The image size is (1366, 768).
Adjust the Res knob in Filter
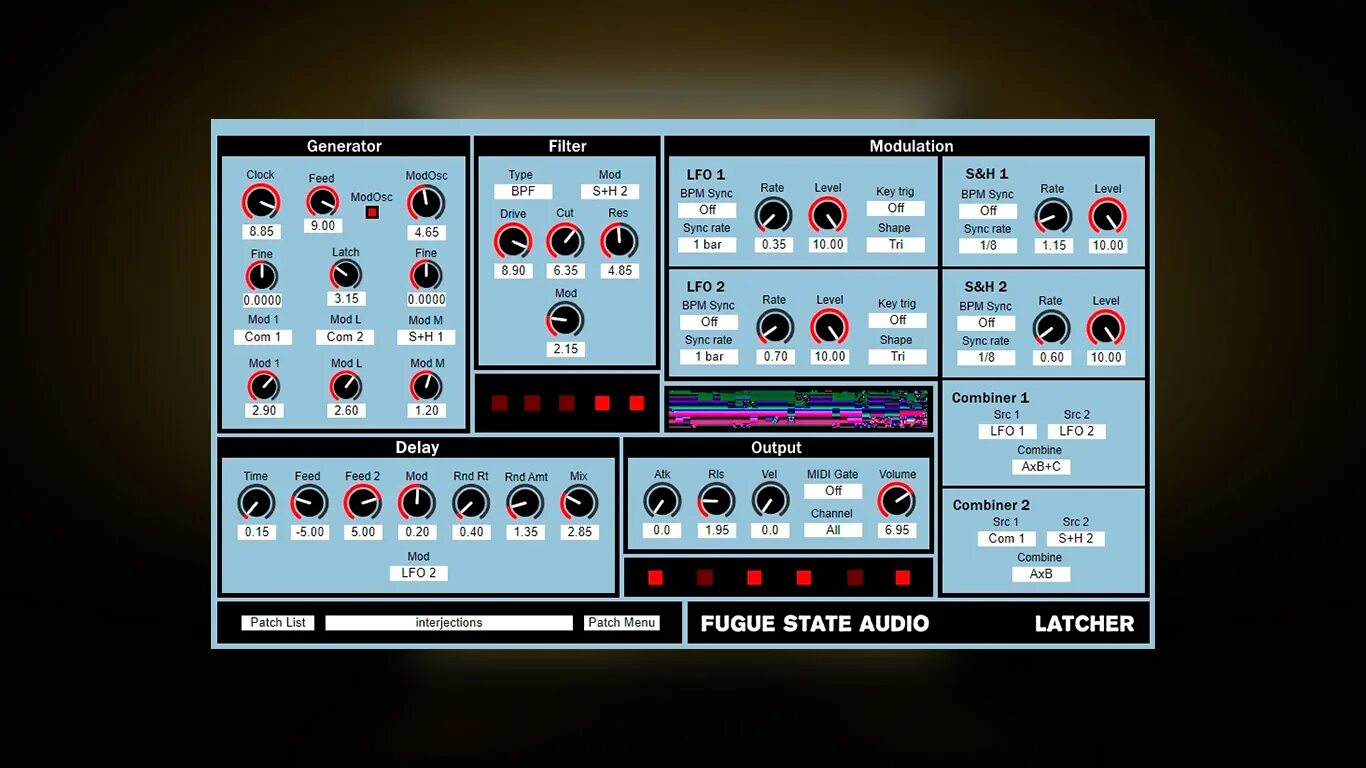point(618,242)
